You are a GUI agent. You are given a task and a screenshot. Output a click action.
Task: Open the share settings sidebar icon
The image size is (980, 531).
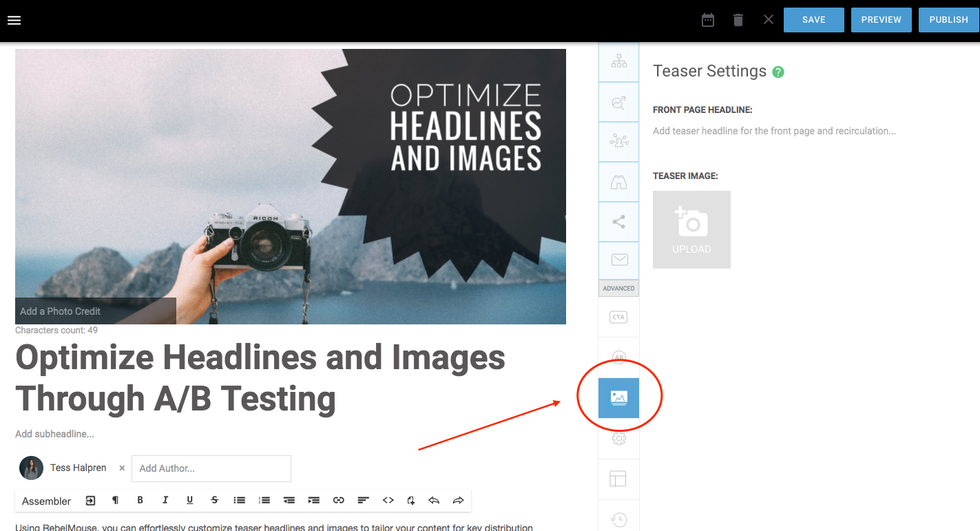tap(618, 222)
